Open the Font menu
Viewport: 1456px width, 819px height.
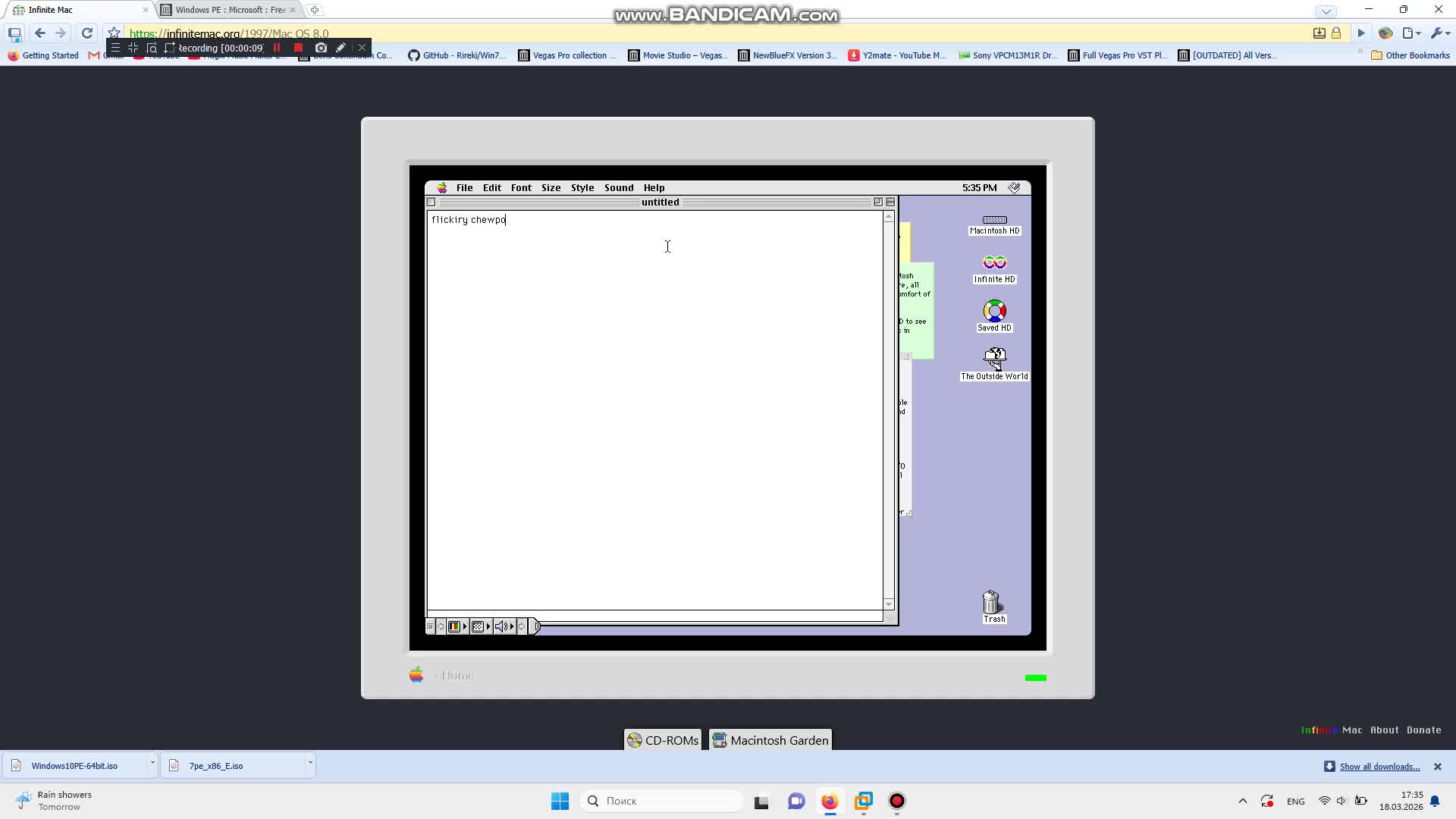521,188
